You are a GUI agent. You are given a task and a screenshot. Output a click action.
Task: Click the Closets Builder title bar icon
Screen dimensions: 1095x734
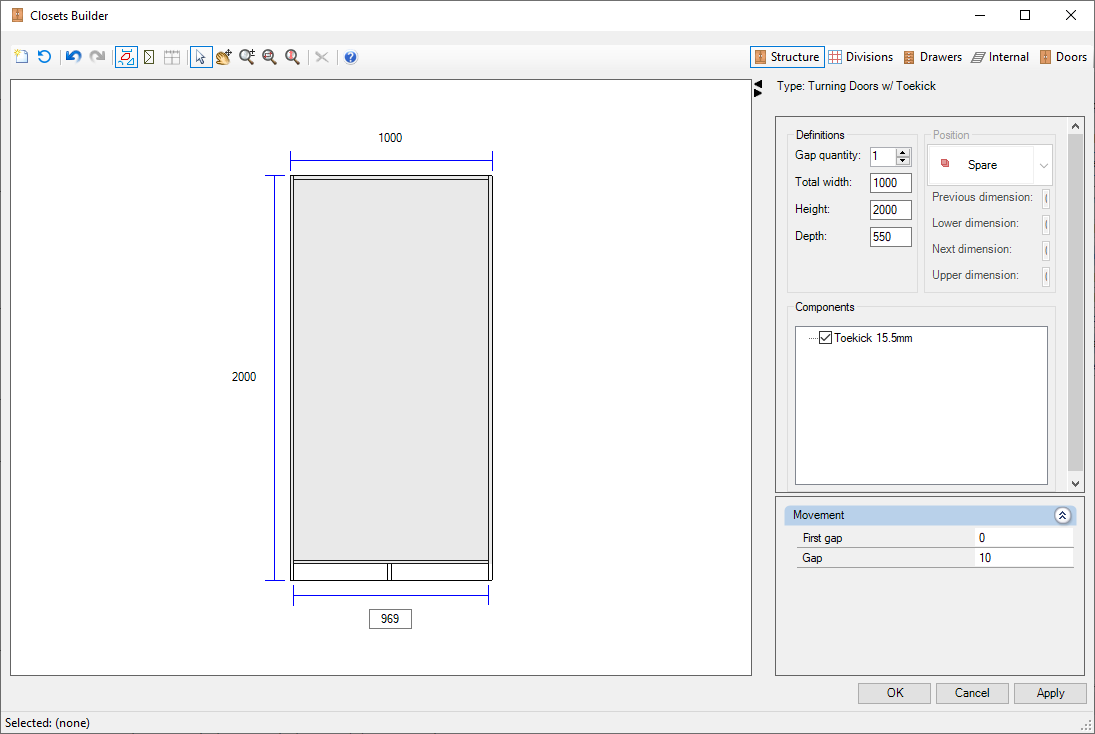17,15
